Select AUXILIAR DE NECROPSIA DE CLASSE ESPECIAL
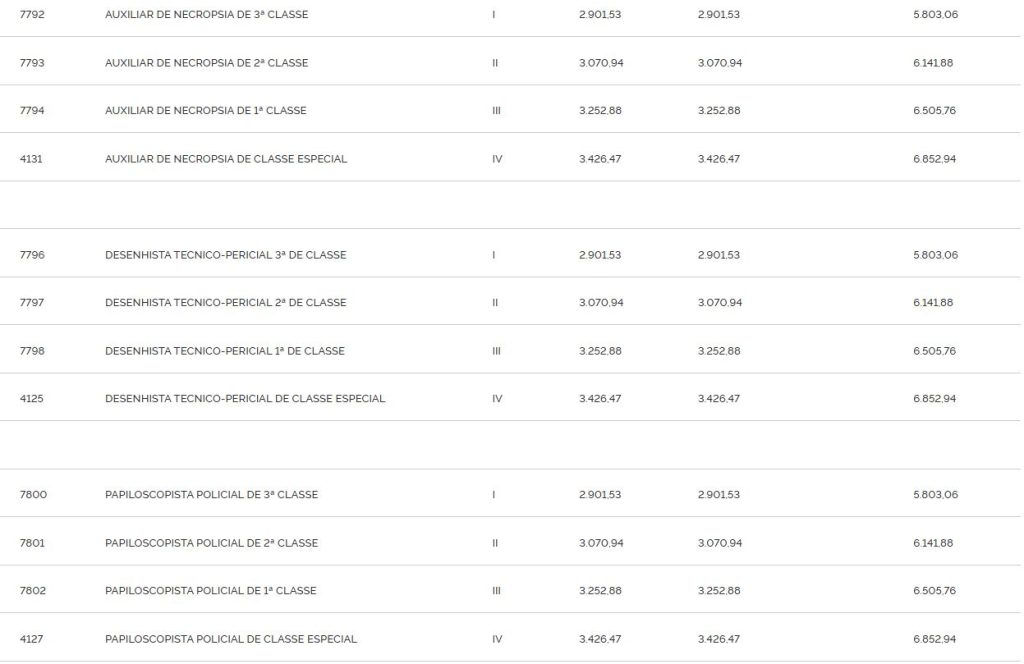 coord(226,159)
